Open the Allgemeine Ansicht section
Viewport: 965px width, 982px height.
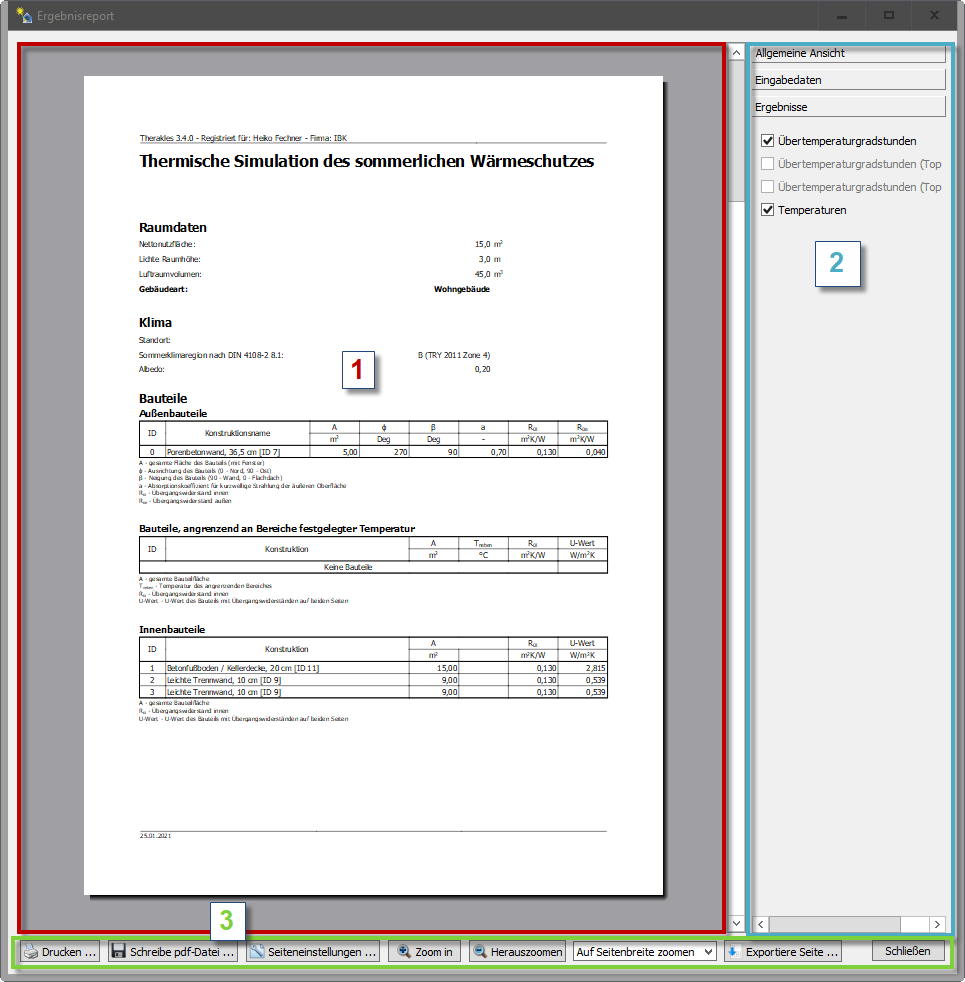pos(849,54)
